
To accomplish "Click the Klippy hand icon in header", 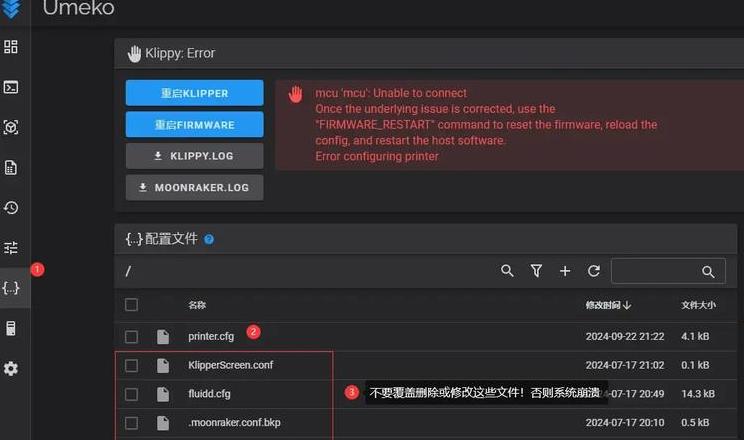I will pyautogui.click(x=134, y=54).
